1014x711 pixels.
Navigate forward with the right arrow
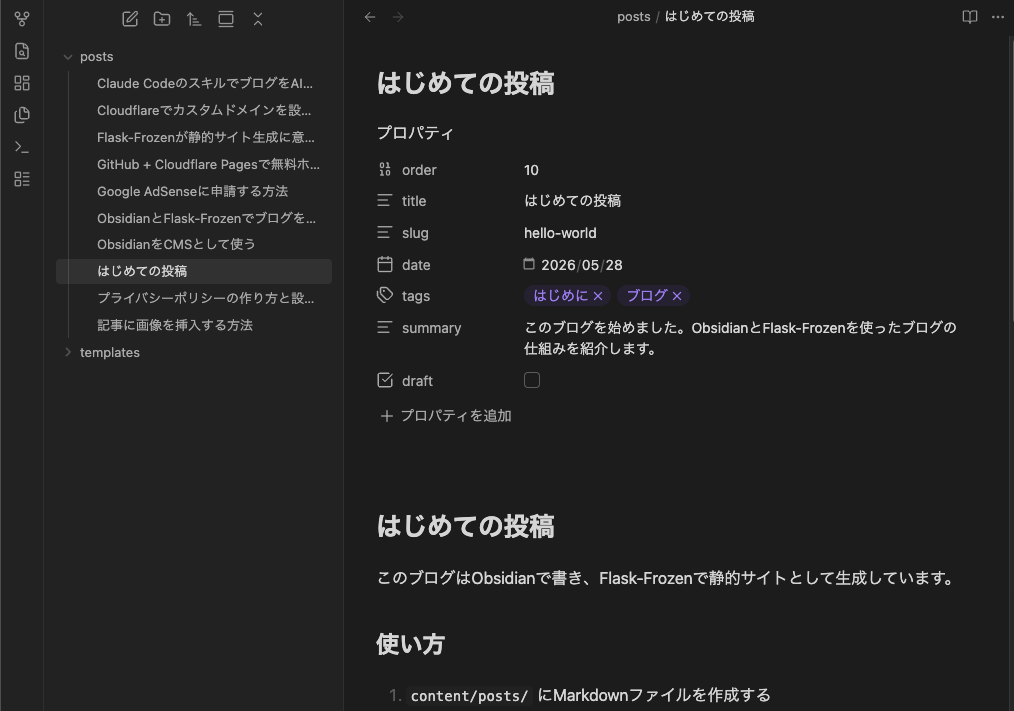pos(398,17)
